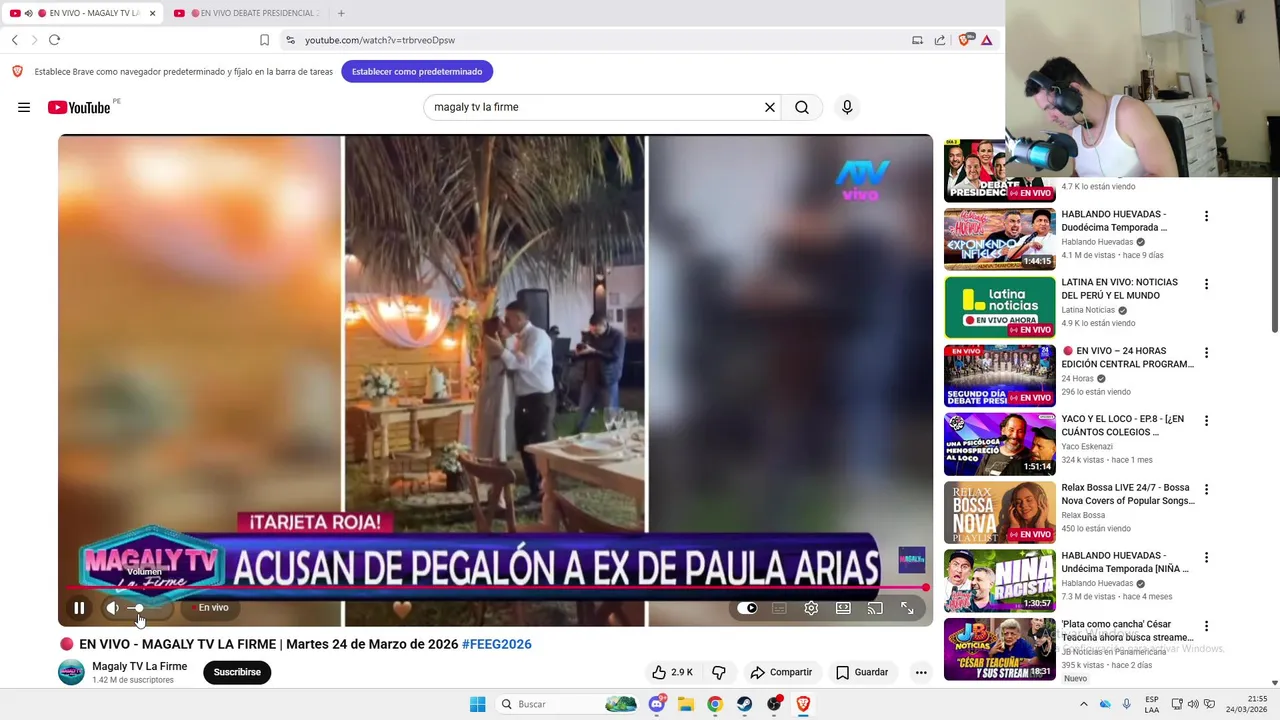The width and height of the screenshot is (1280, 720).
Task: Open share page icon in address bar
Action: click(940, 40)
